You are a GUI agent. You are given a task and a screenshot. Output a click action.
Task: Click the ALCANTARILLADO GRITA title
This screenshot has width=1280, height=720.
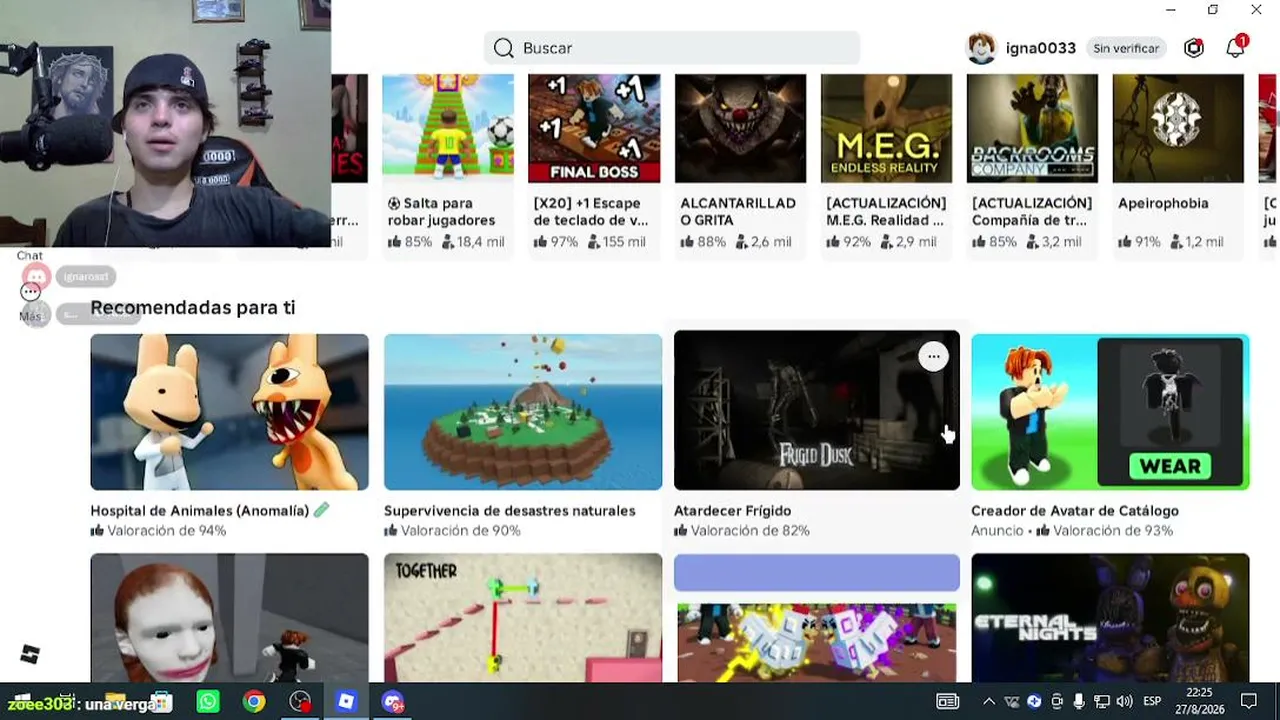click(x=738, y=211)
